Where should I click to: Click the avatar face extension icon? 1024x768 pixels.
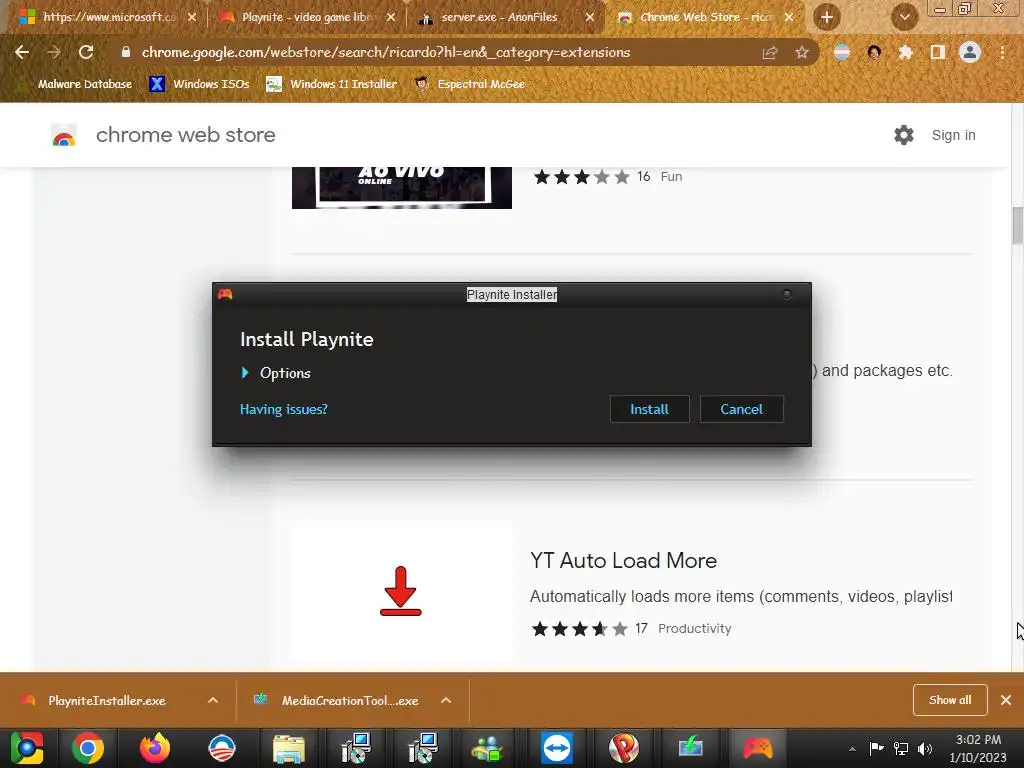(874, 52)
